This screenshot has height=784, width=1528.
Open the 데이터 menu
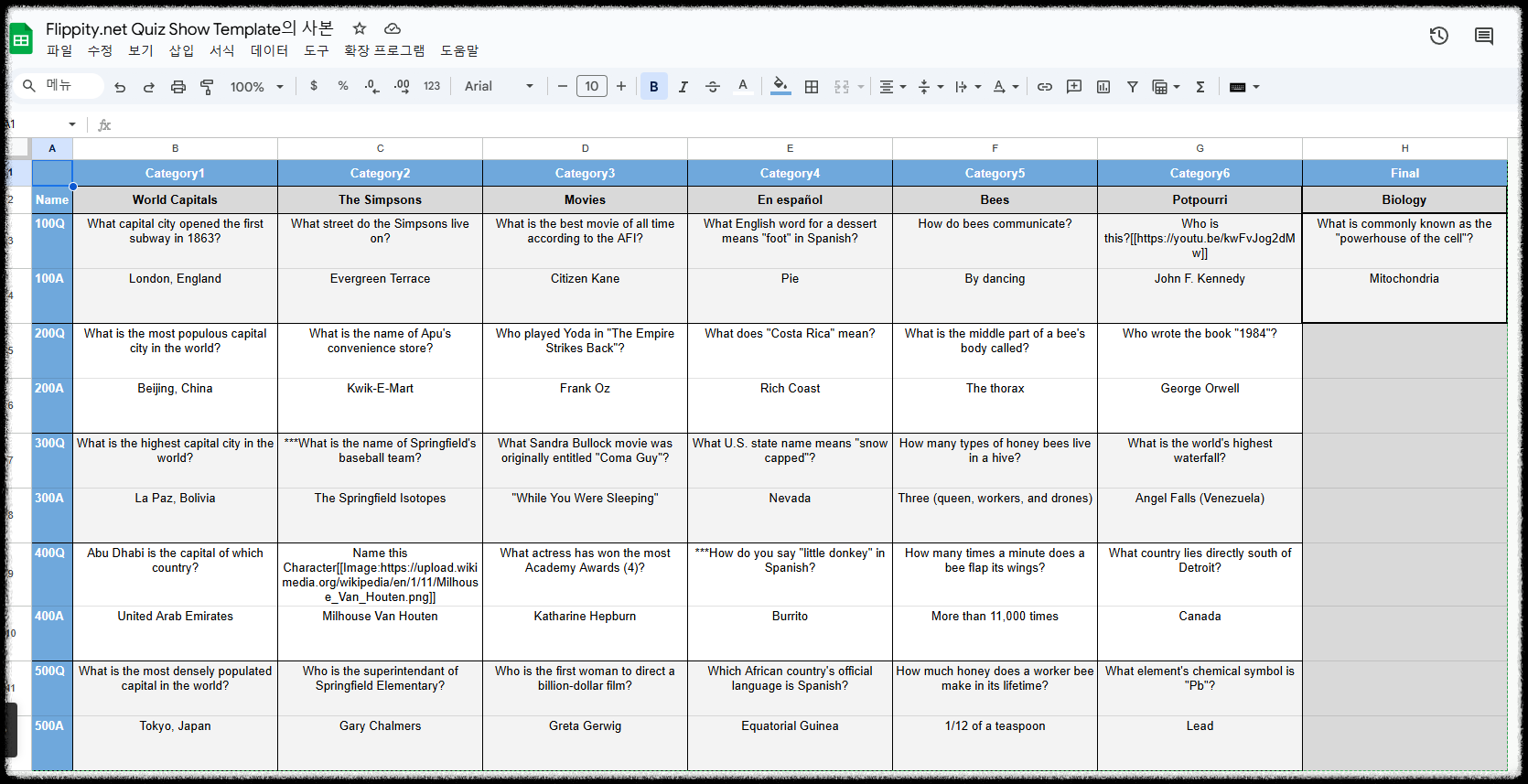[269, 50]
